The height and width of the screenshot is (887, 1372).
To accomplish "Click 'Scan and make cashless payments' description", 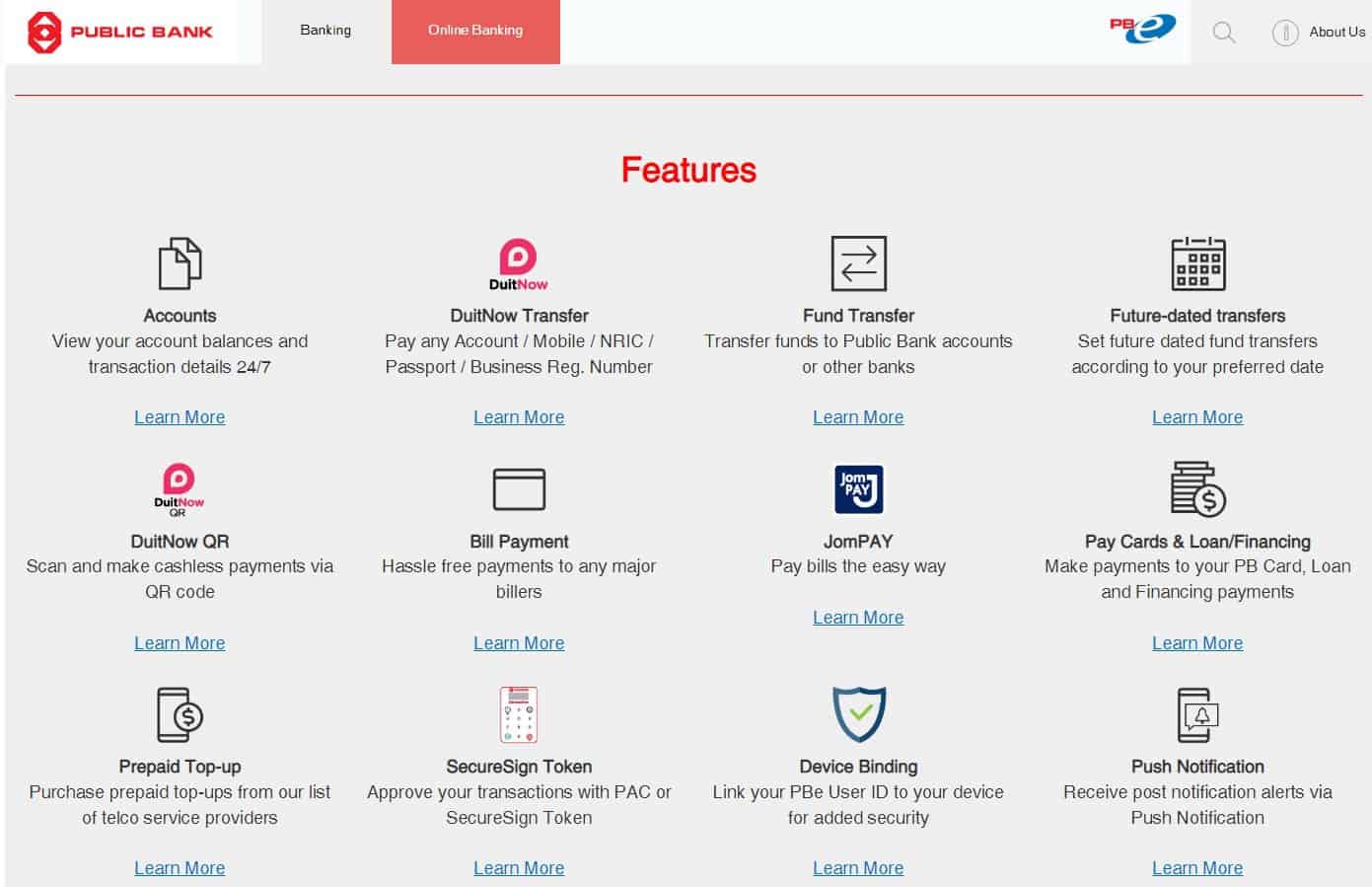I will [x=180, y=579].
